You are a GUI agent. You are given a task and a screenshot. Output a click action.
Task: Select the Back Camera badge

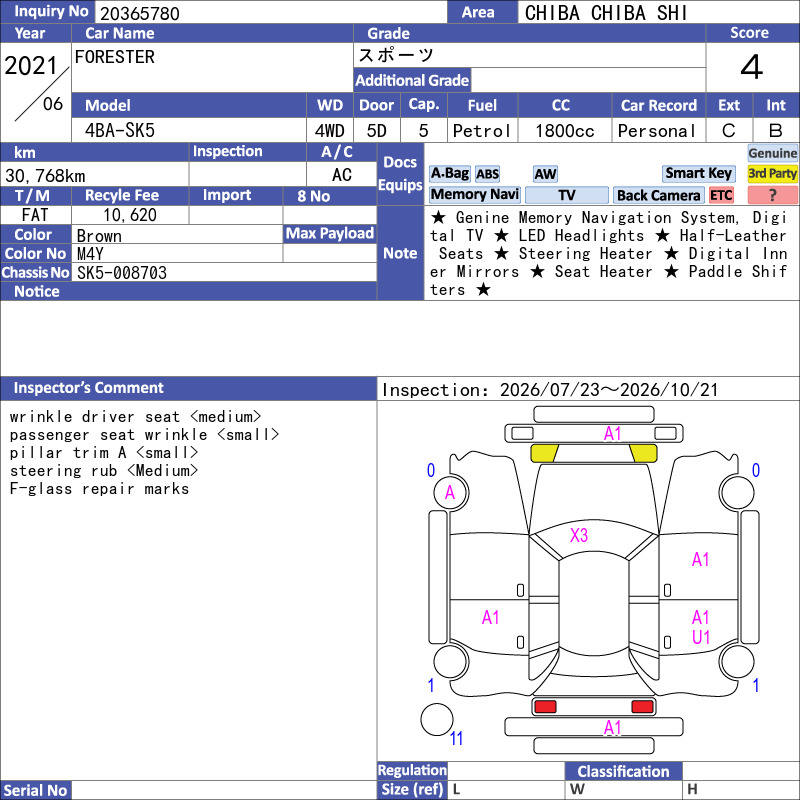click(658, 195)
